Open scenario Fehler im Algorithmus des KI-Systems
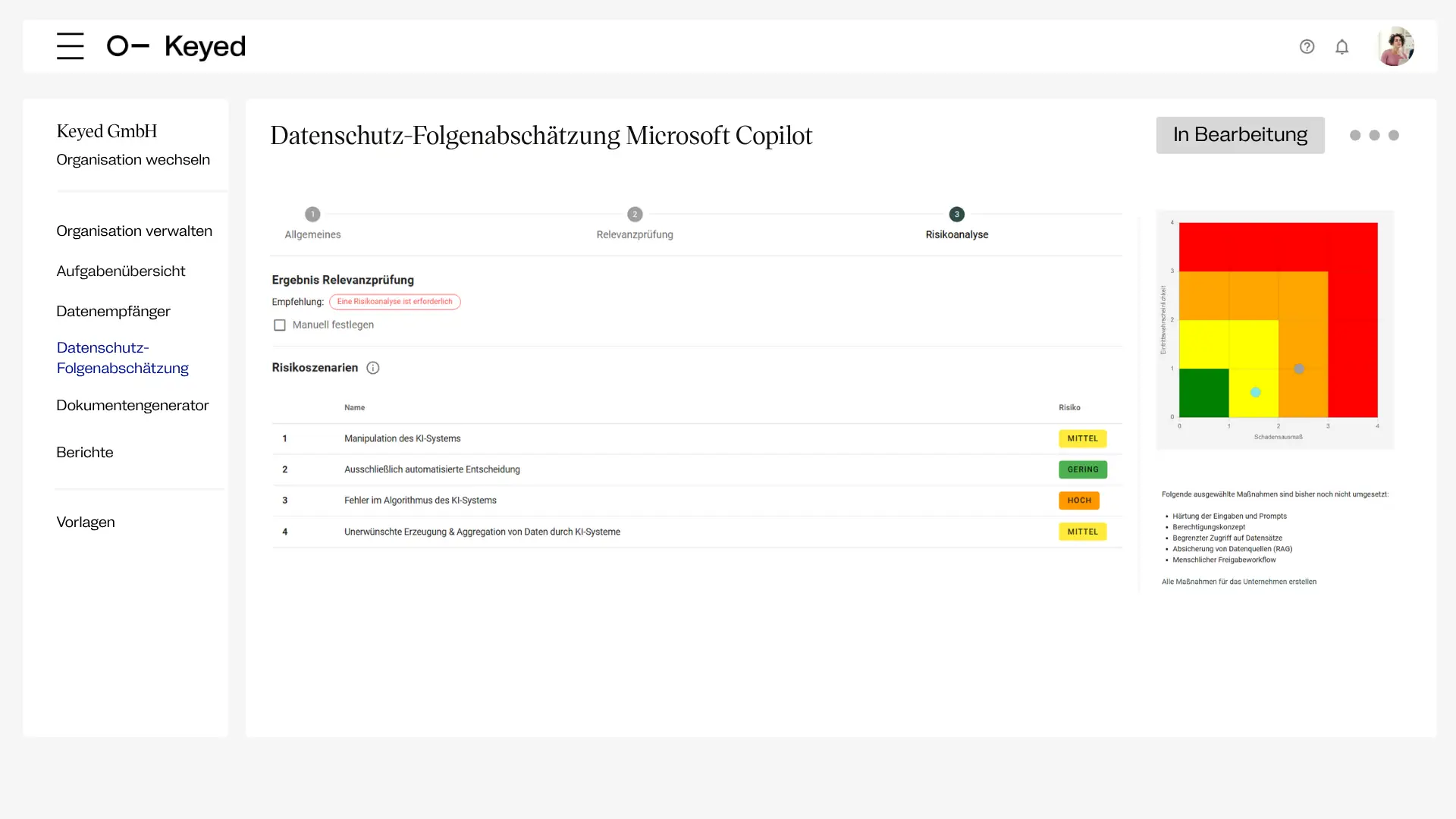1456x819 pixels. (697, 500)
